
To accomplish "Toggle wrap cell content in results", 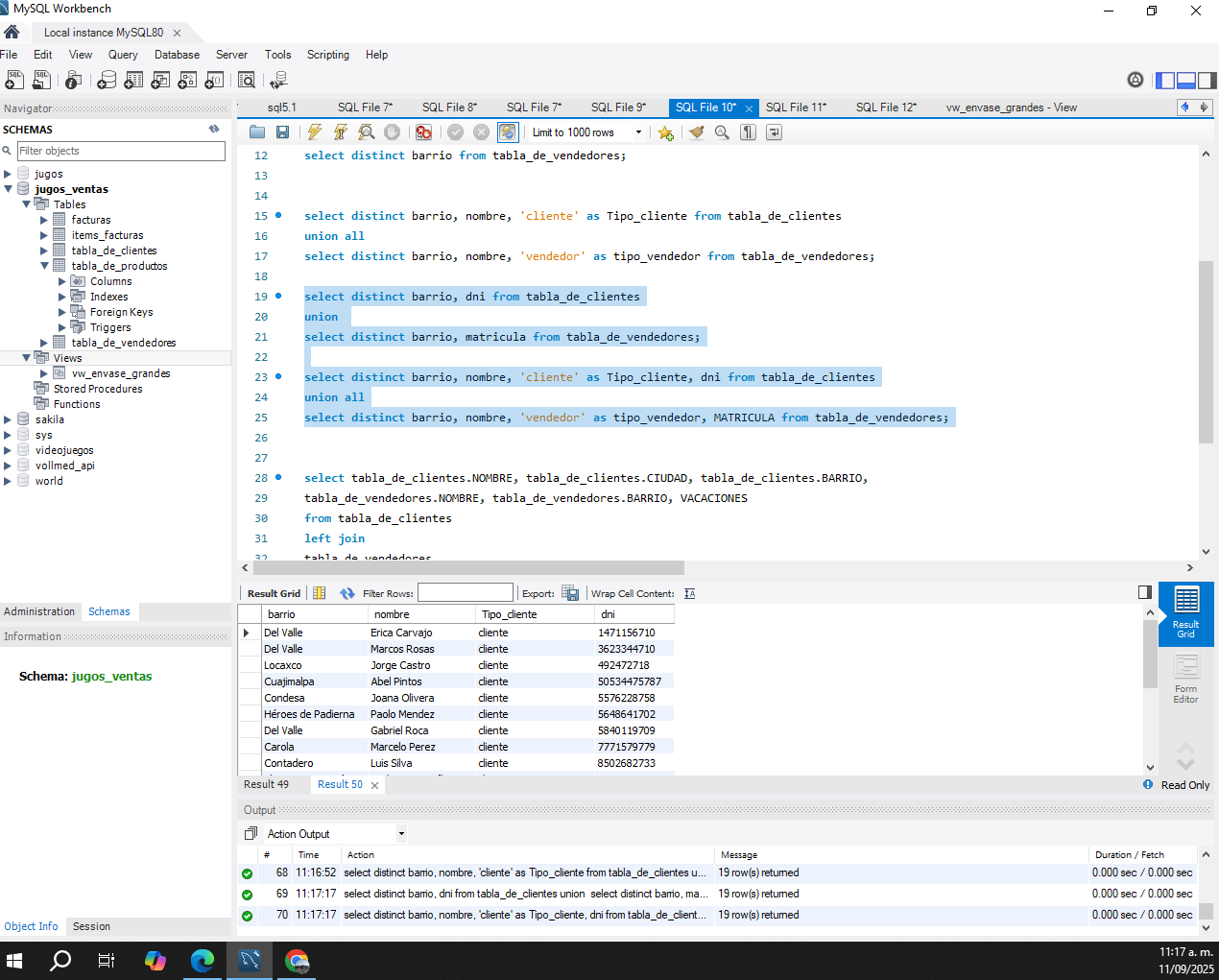I will [690, 593].
